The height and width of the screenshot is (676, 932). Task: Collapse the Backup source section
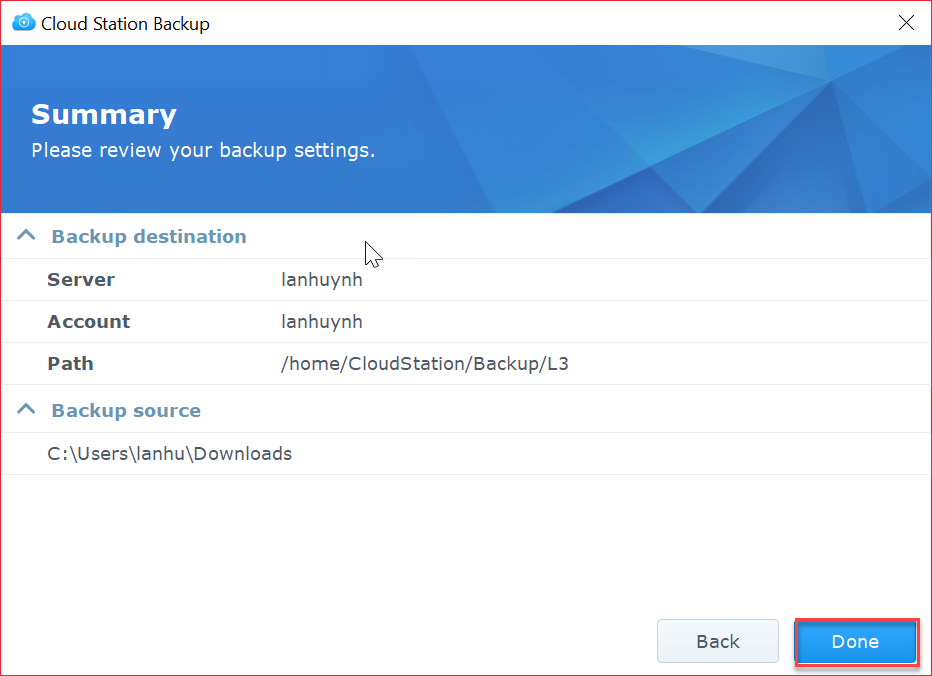pyautogui.click(x=25, y=409)
